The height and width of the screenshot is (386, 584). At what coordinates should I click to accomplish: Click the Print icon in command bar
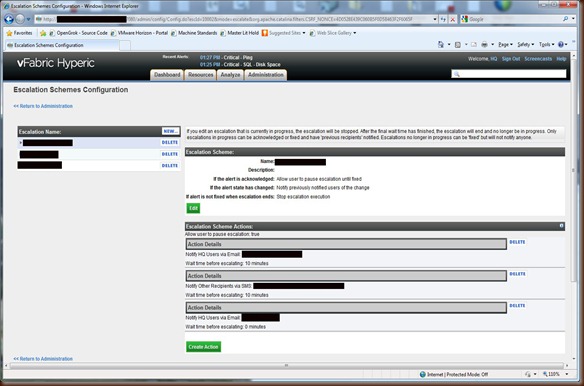pos(484,45)
